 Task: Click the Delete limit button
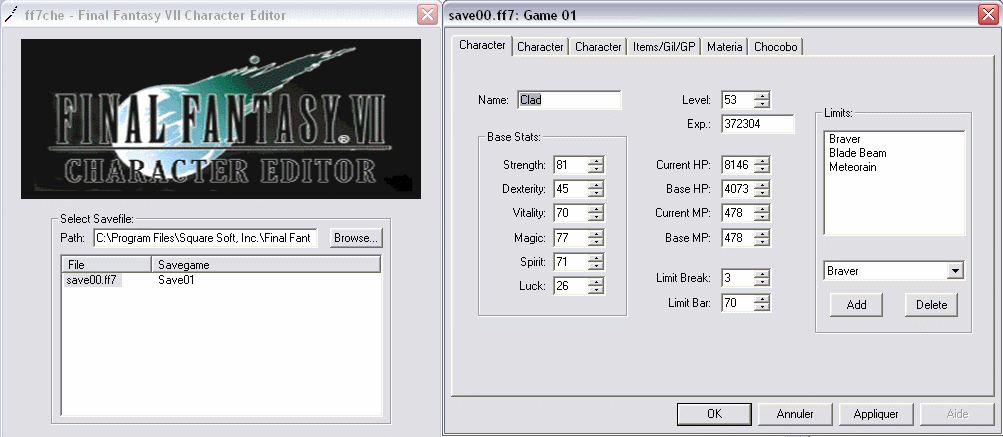[931, 305]
